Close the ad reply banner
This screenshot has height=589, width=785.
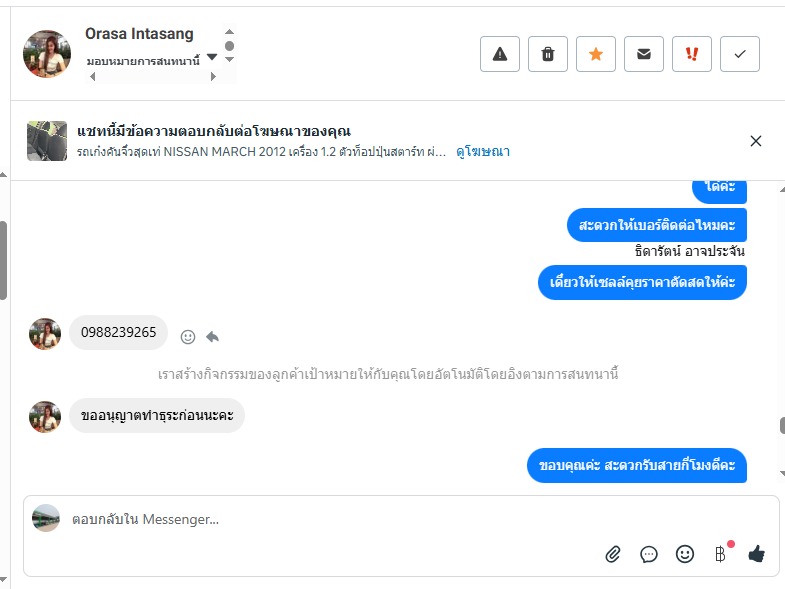[x=756, y=141]
